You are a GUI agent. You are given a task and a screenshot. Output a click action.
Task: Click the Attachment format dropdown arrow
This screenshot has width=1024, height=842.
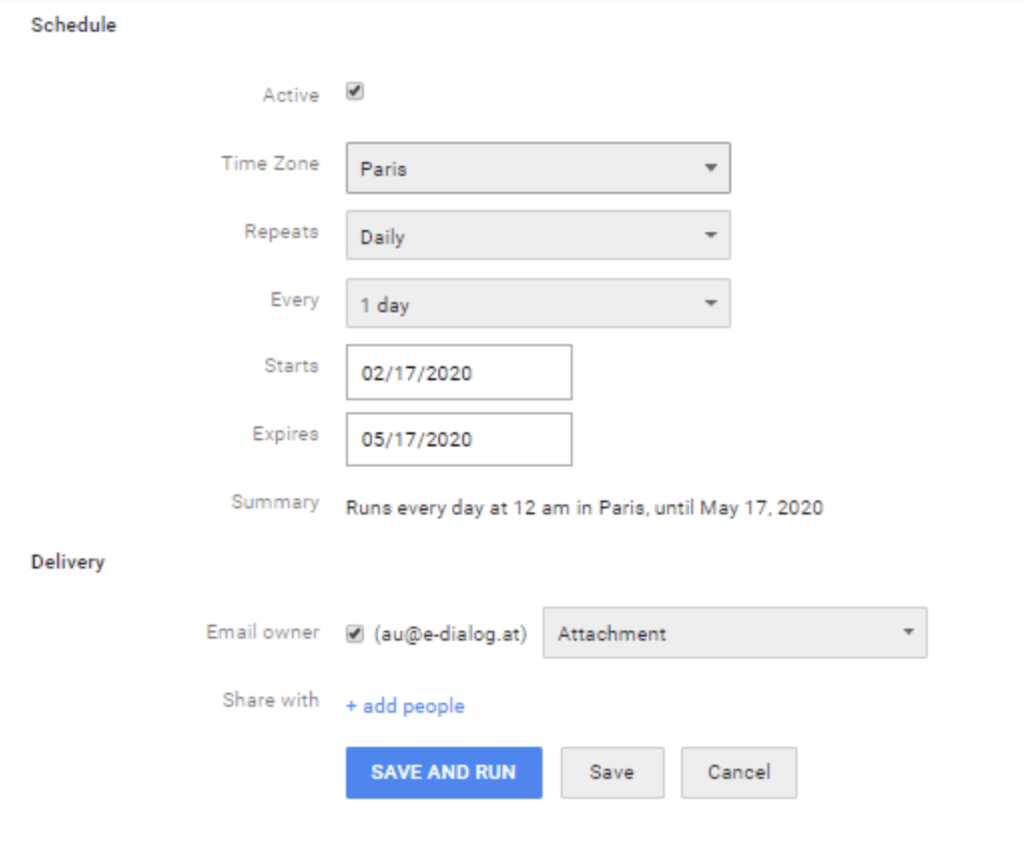tap(906, 632)
